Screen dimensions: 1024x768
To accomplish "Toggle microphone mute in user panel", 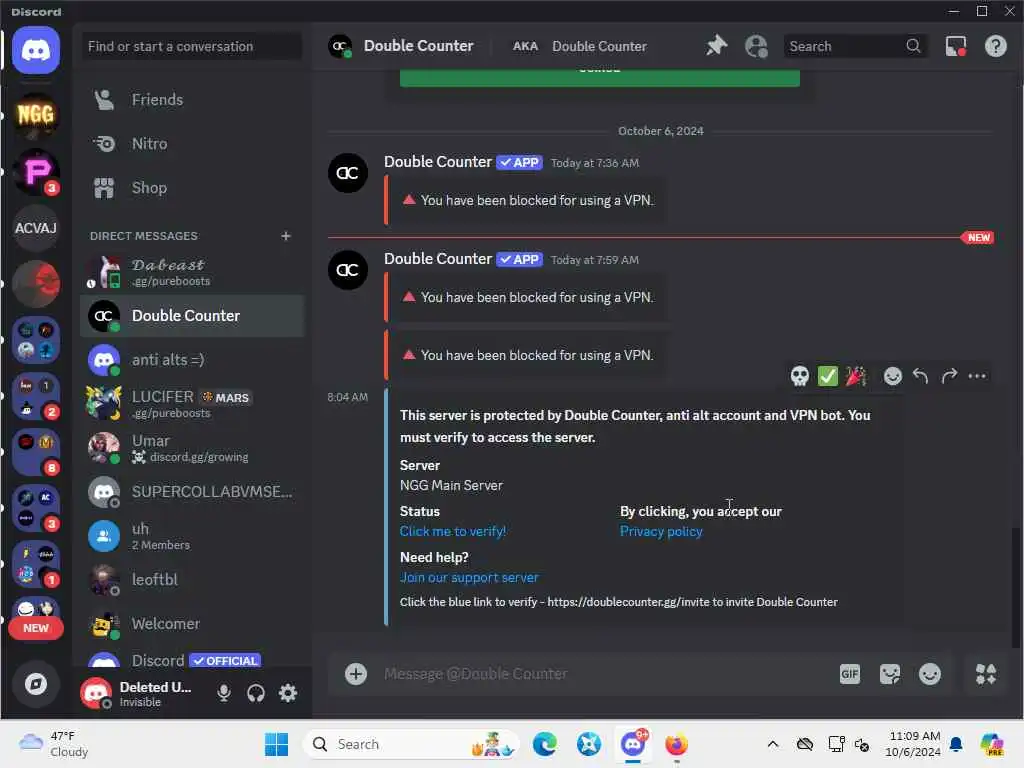I will pos(223,693).
